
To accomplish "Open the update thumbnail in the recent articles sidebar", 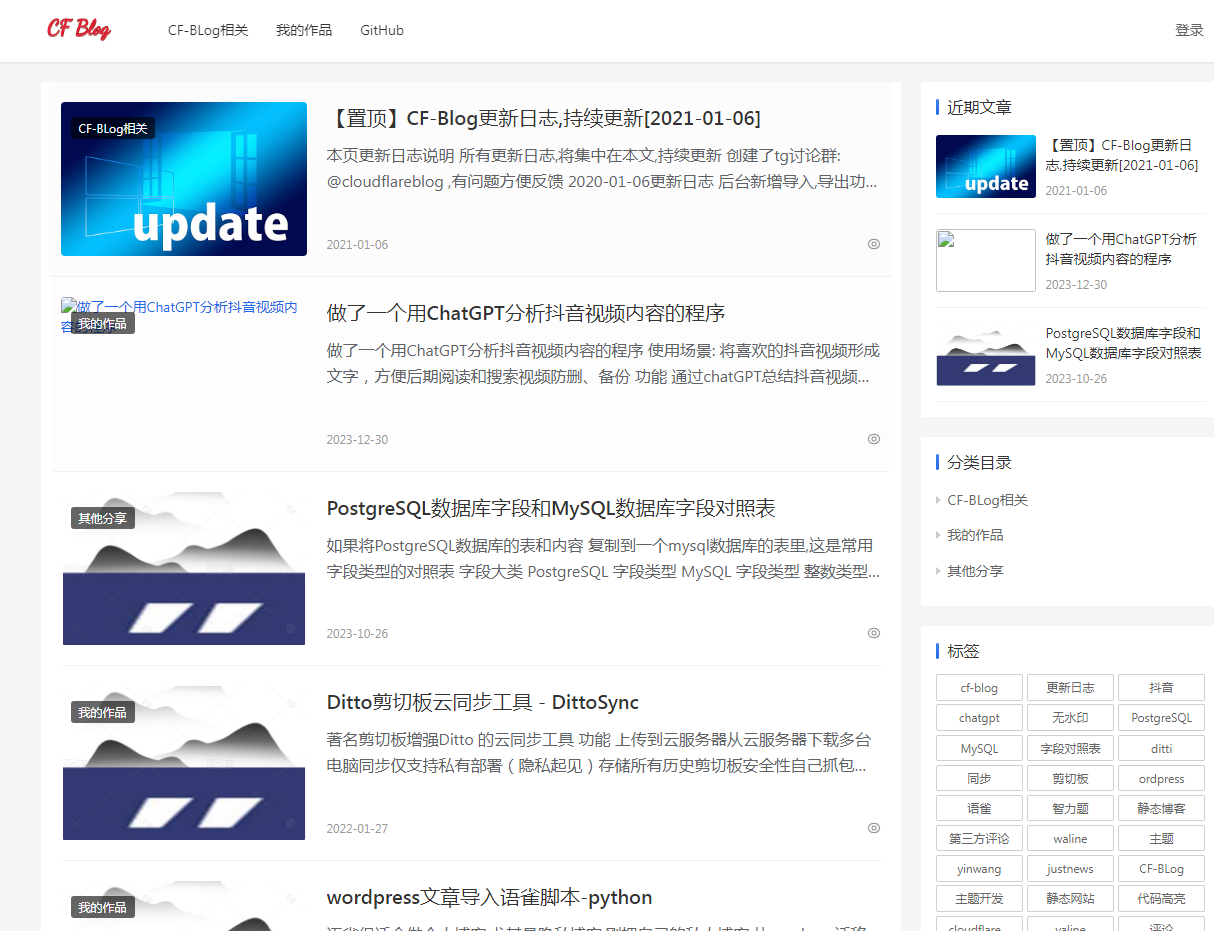I will (x=985, y=166).
